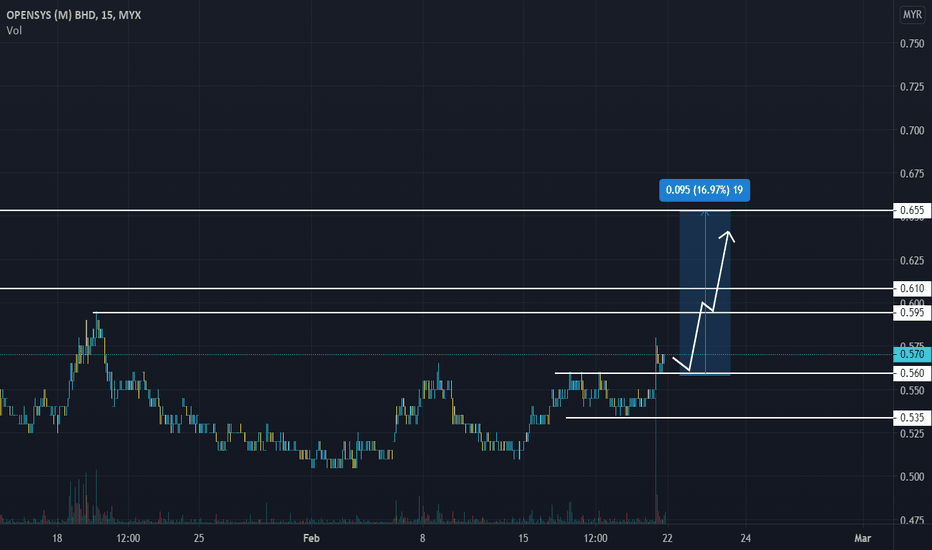Select the 0.595 price line label
Viewport: 932px width, 550px height.
click(x=912, y=313)
